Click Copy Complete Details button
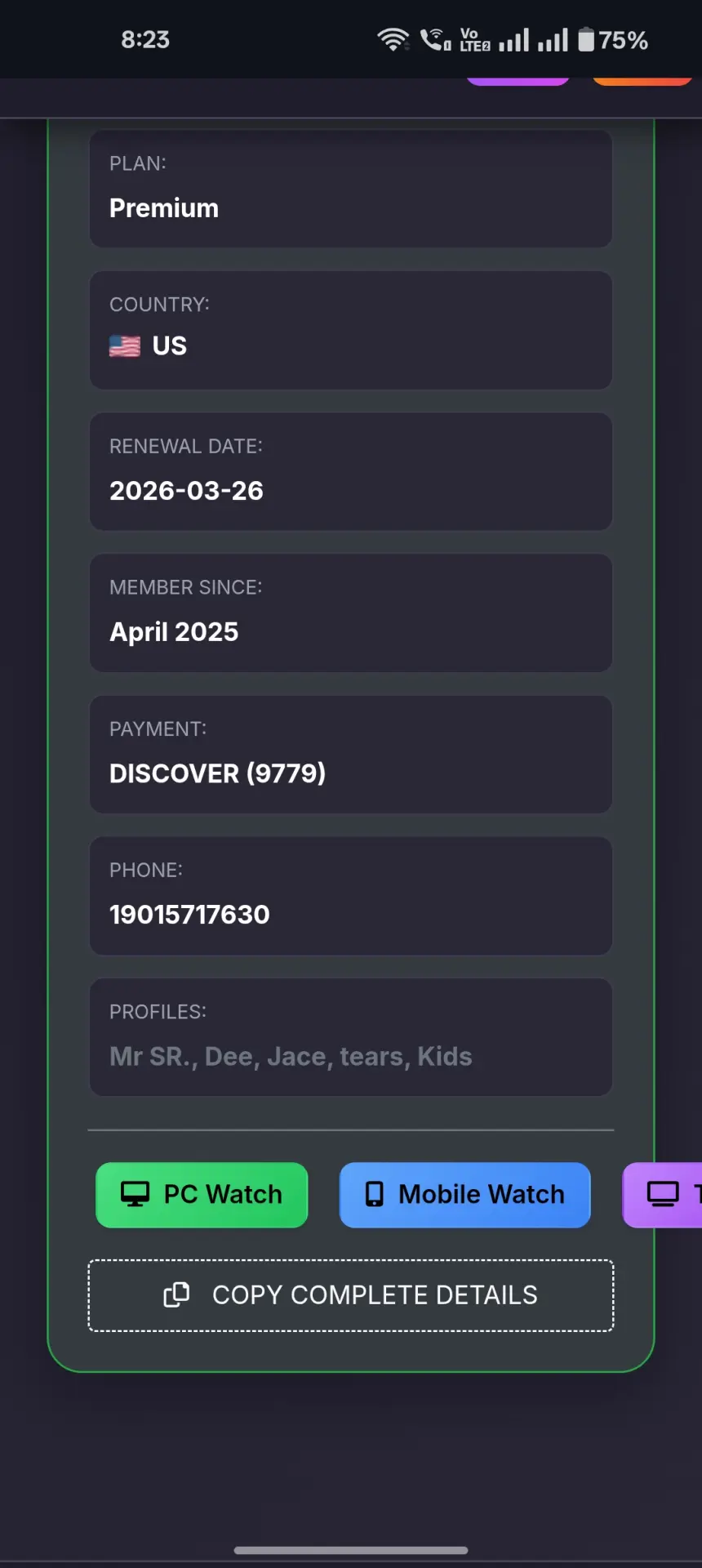The height and width of the screenshot is (1568, 702). pos(351,1295)
